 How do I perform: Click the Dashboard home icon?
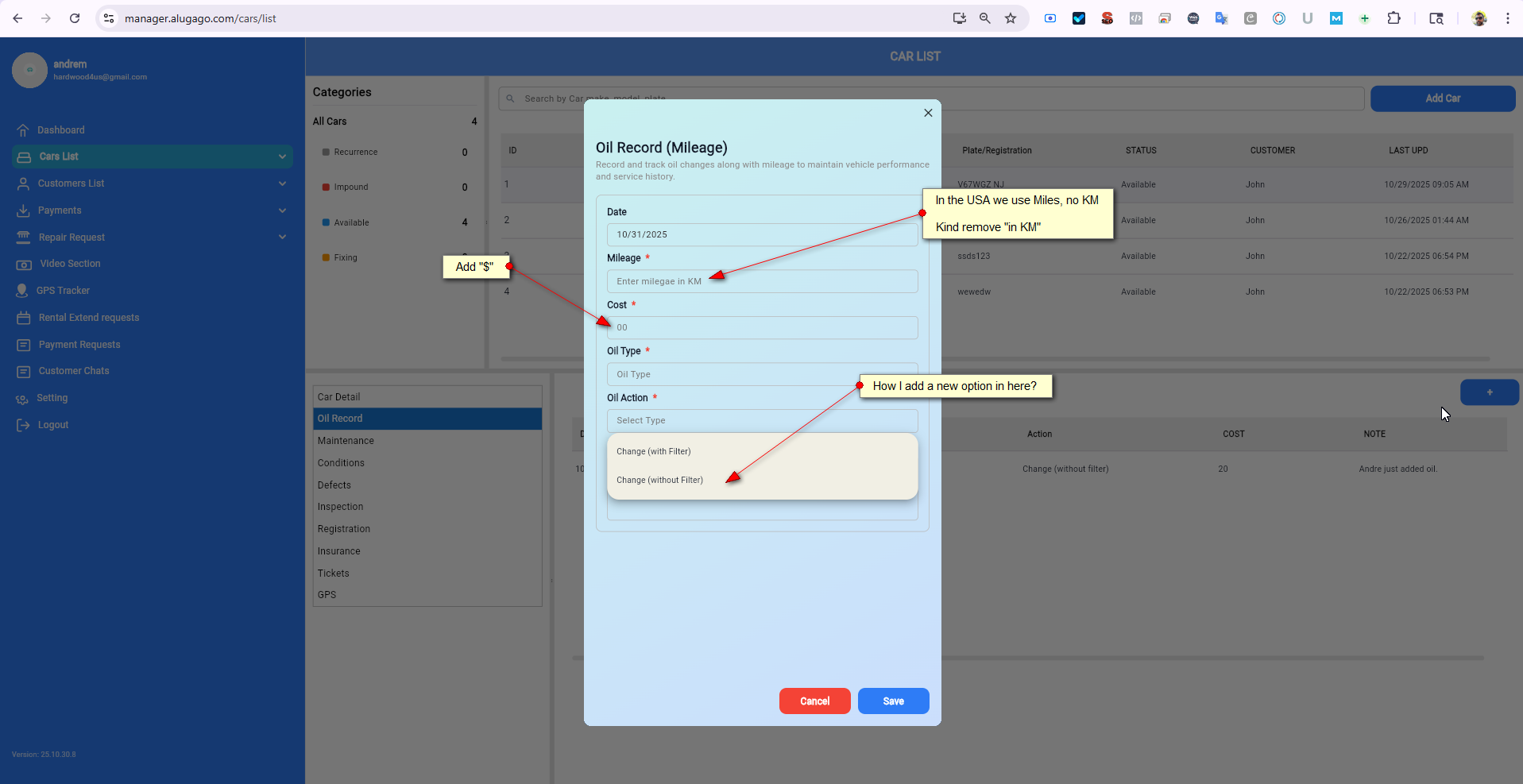click(23, 130)
